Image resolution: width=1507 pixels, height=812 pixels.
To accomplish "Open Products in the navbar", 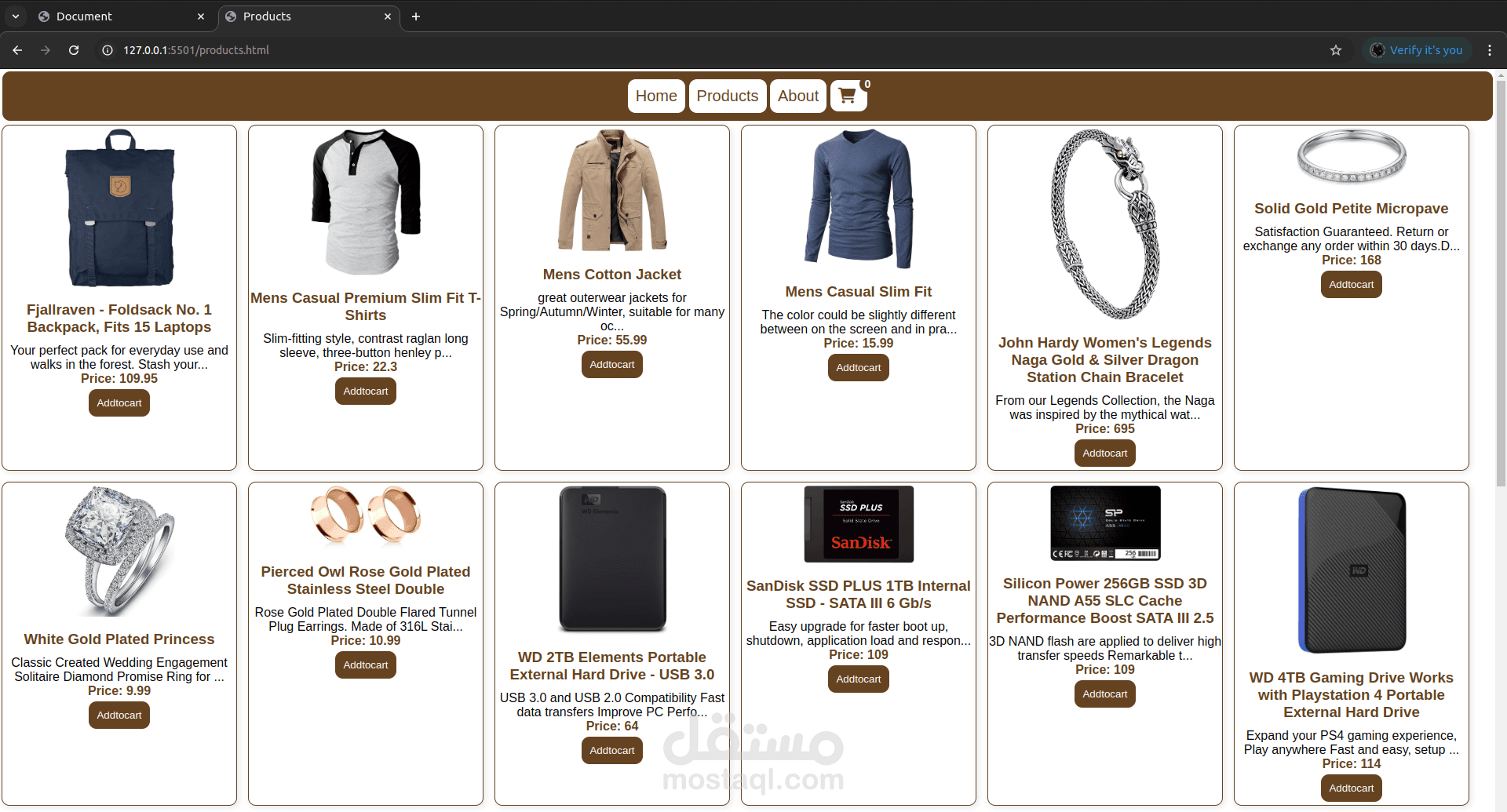I will 728,96.
